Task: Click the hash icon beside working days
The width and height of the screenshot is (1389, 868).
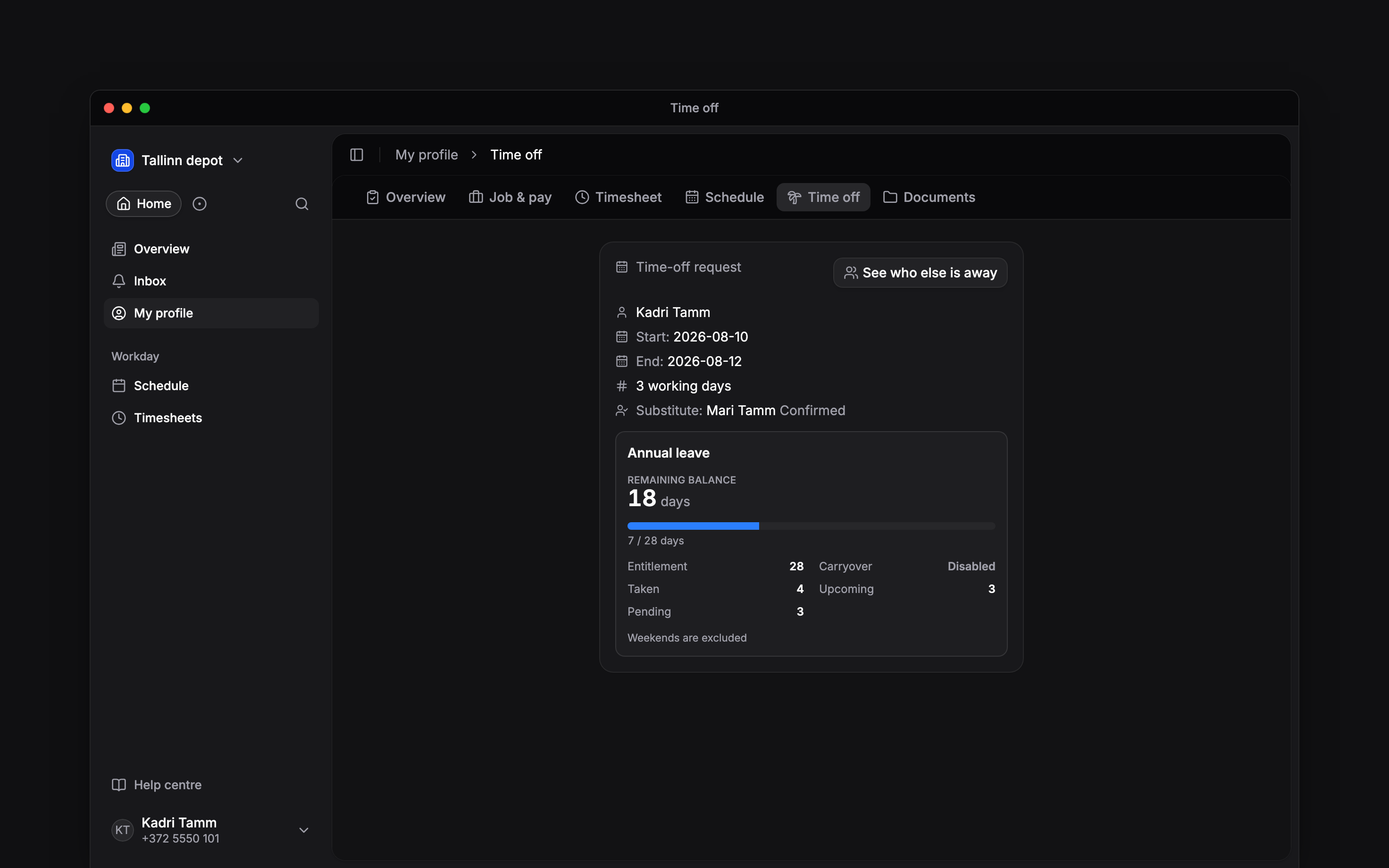Action: point(622,386)
